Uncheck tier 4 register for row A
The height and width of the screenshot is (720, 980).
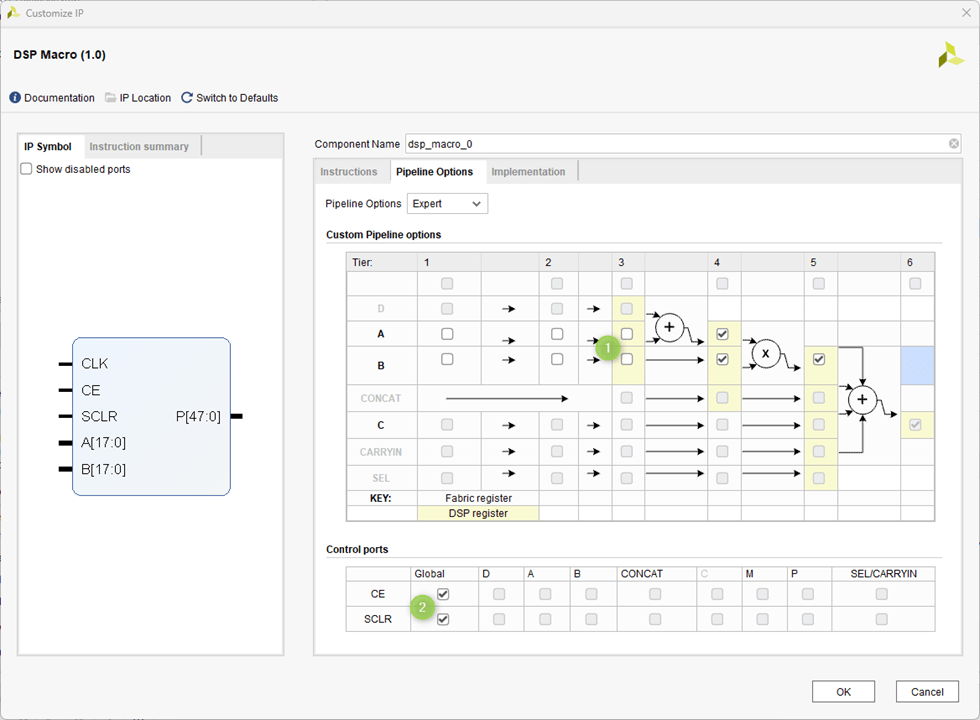(722, 334)
